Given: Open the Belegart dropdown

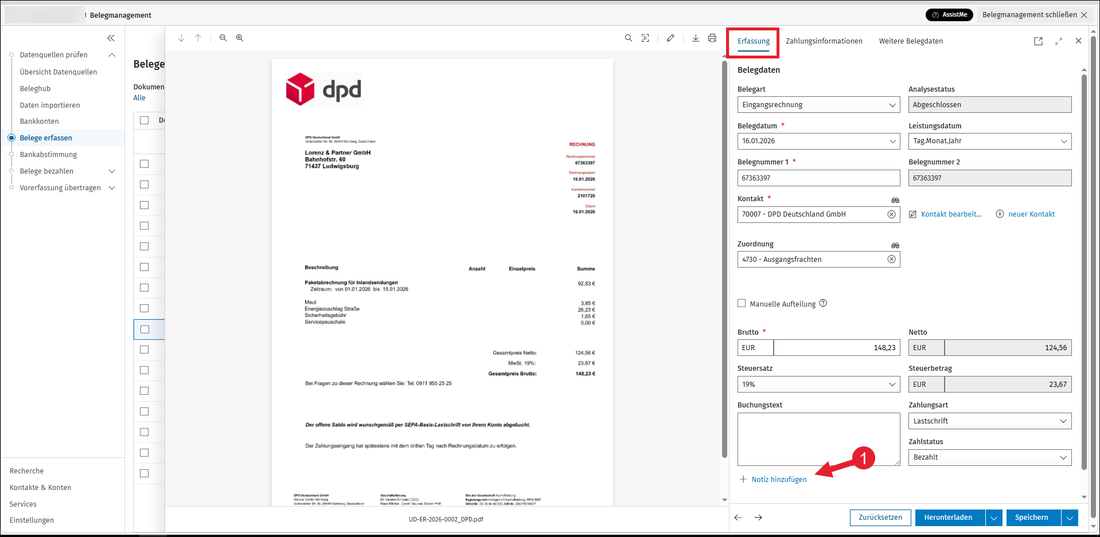Looking at the screenshot, I should click(892, 105).
